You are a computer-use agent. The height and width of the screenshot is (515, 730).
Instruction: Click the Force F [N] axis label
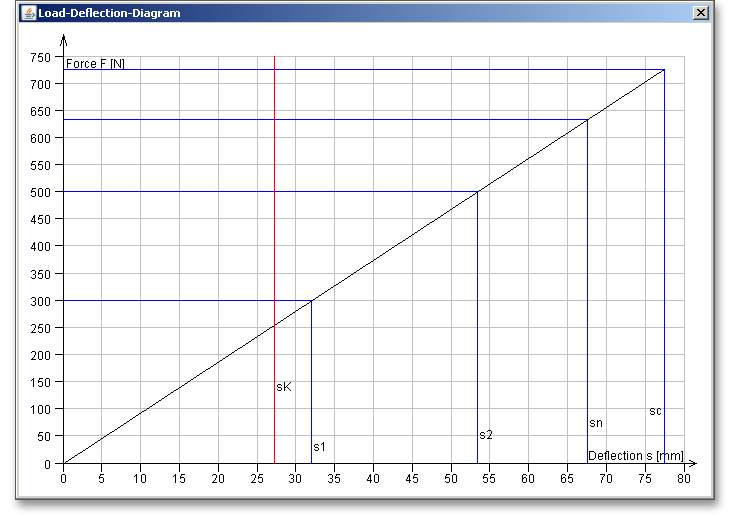click(x=96, y=64)
